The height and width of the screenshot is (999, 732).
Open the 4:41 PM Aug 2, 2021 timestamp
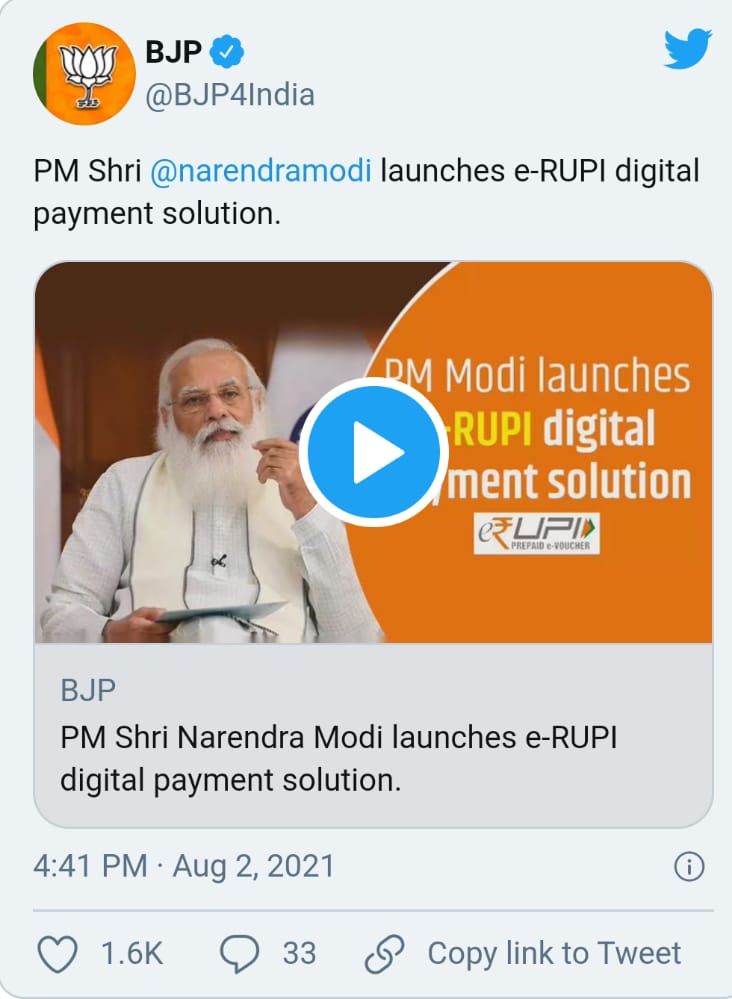(184, 866)
